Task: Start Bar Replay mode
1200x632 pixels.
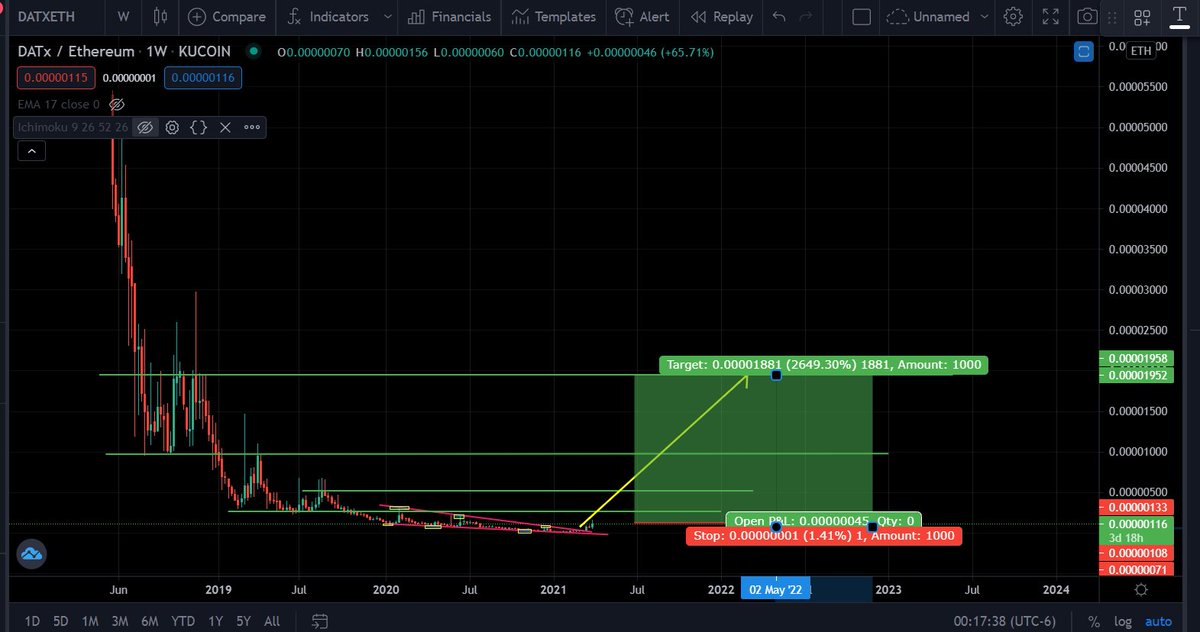Action: click(x=721, y=17)
